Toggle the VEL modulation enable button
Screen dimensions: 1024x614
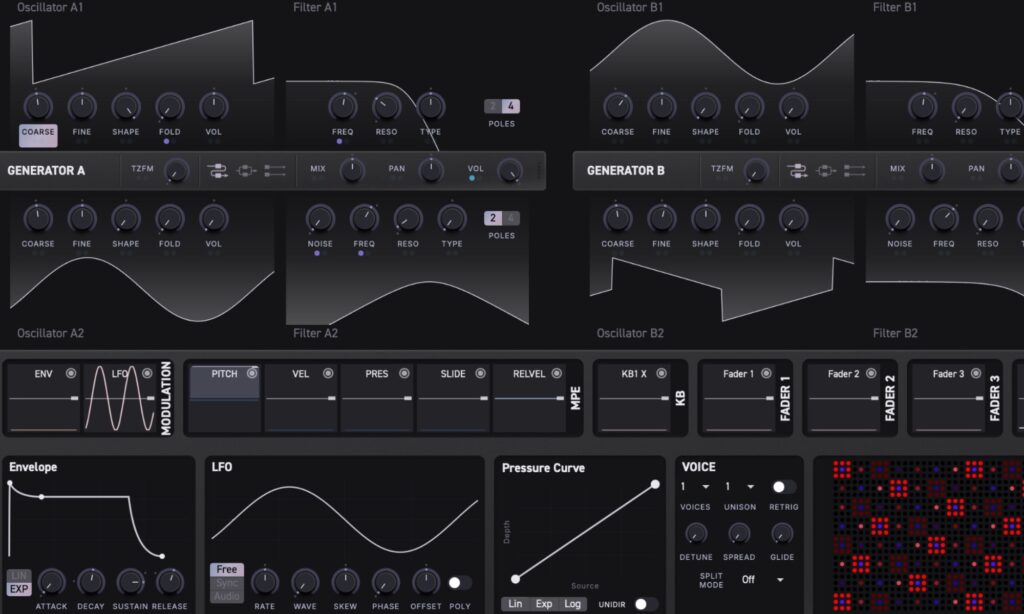pyautogui.click(x=328, y=374)
